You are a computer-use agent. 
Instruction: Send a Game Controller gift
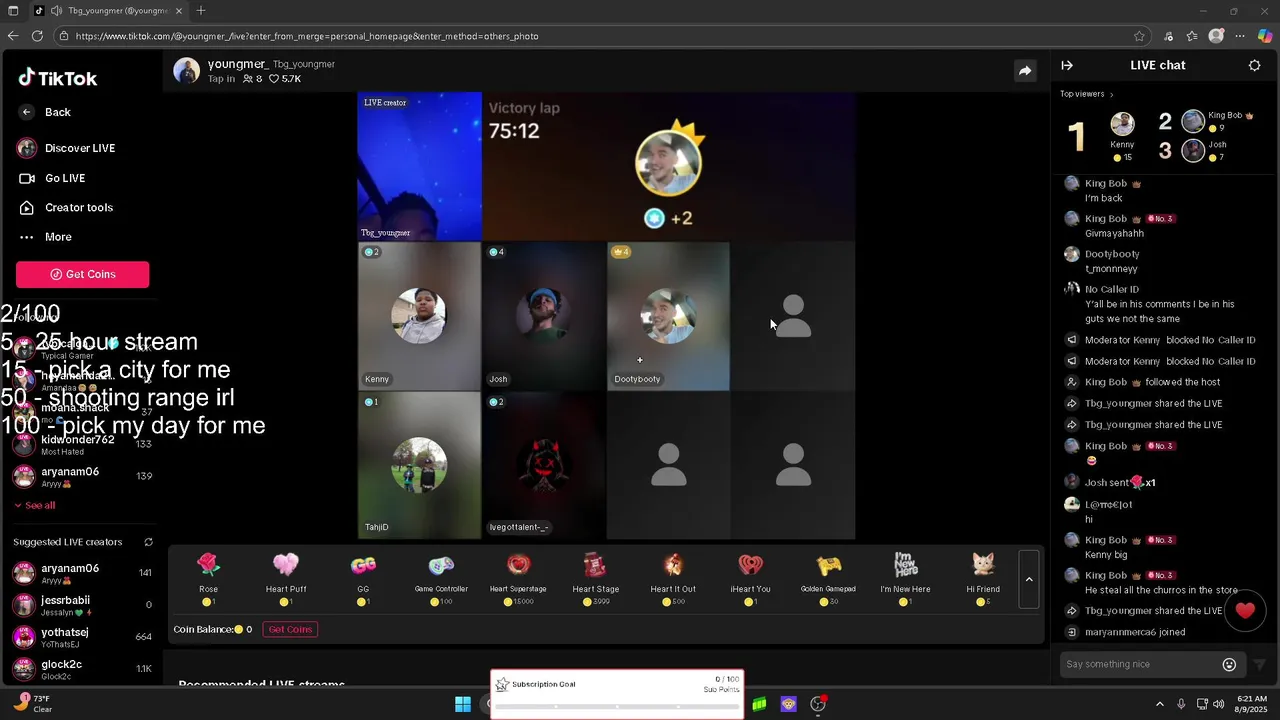(x=441, y=578)
